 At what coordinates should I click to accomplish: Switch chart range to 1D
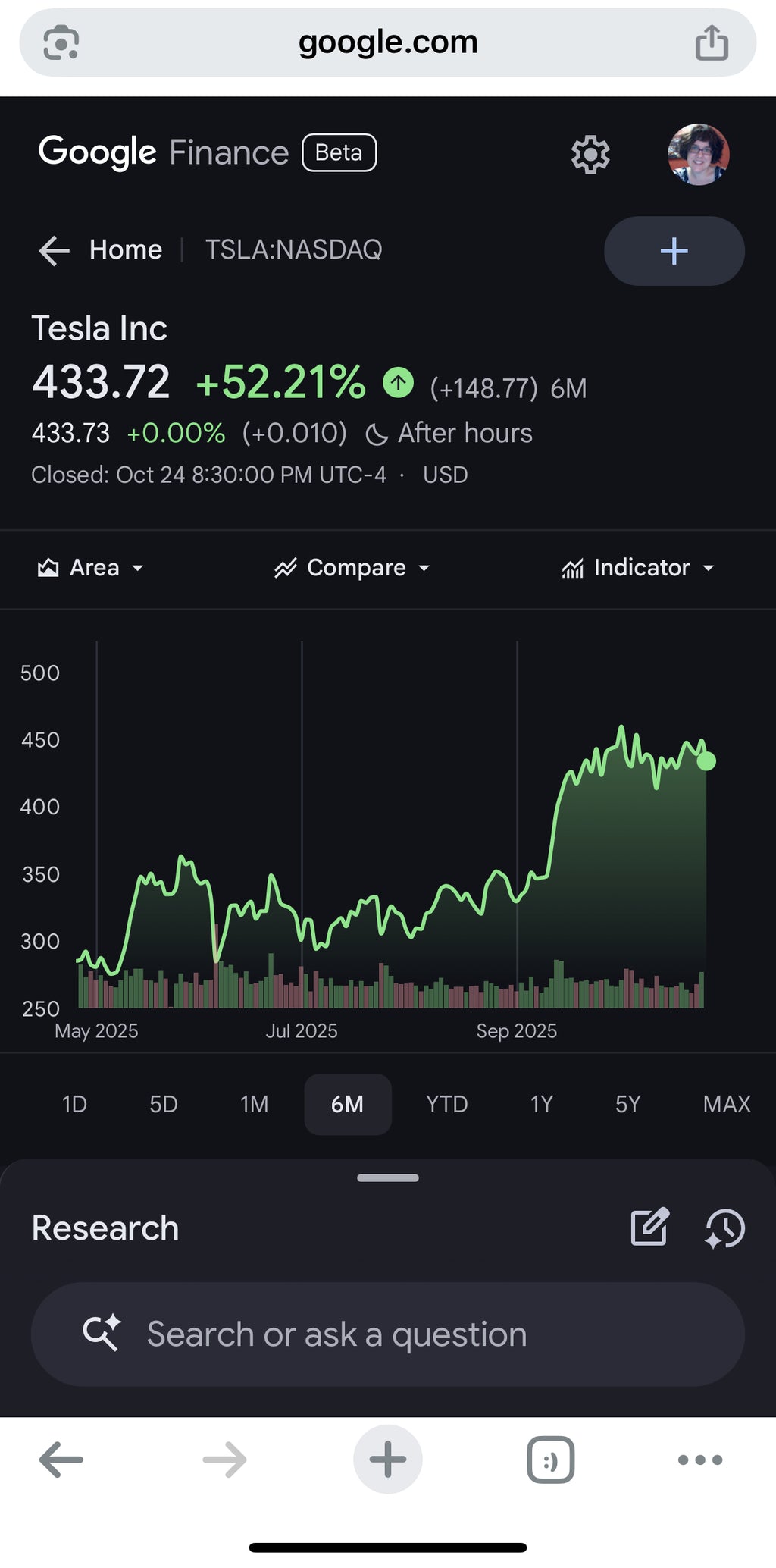coord(74,1104)
